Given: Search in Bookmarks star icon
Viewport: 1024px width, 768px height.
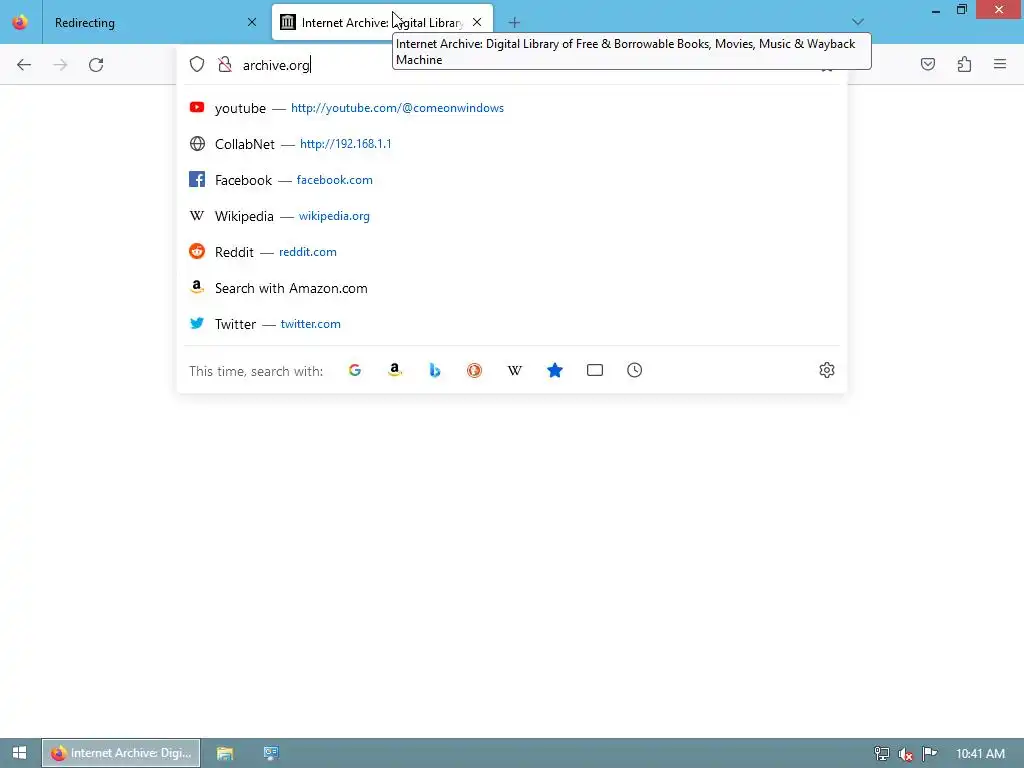Looking at the screenshot, I should coord(554,370).
